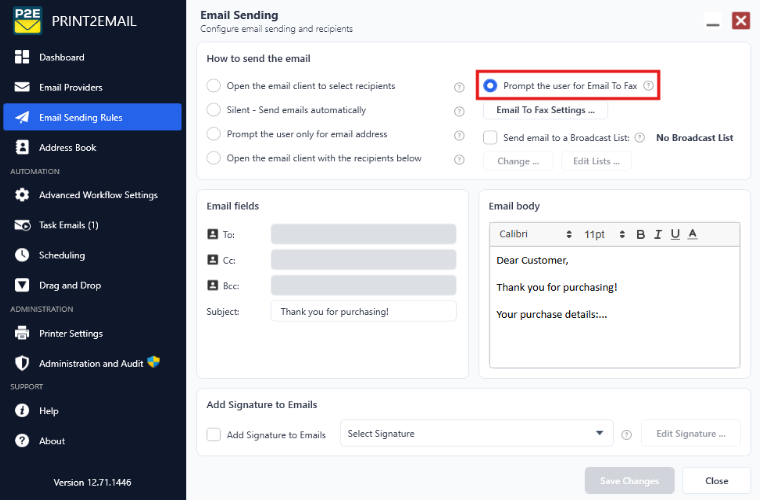The image size is (760, 500).
Task: Click help icon for recipients below option
Action: (459, 160)
